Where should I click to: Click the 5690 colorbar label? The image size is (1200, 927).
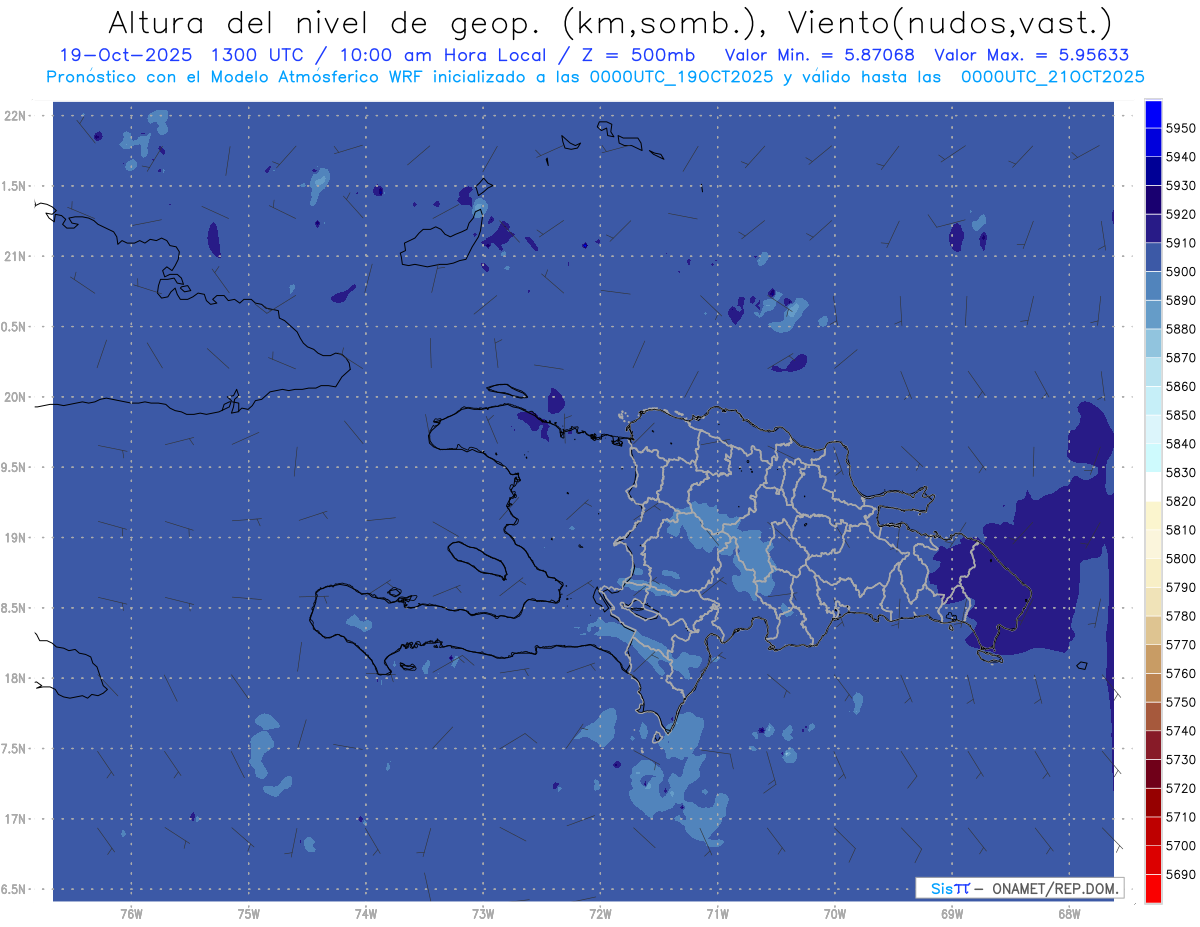click(x=1180, y=874)
